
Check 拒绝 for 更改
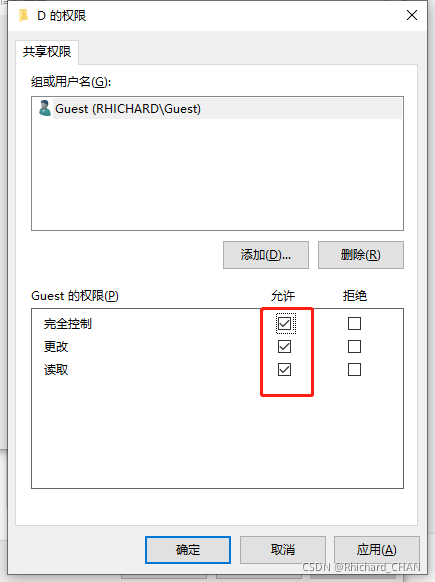(354, 346)
